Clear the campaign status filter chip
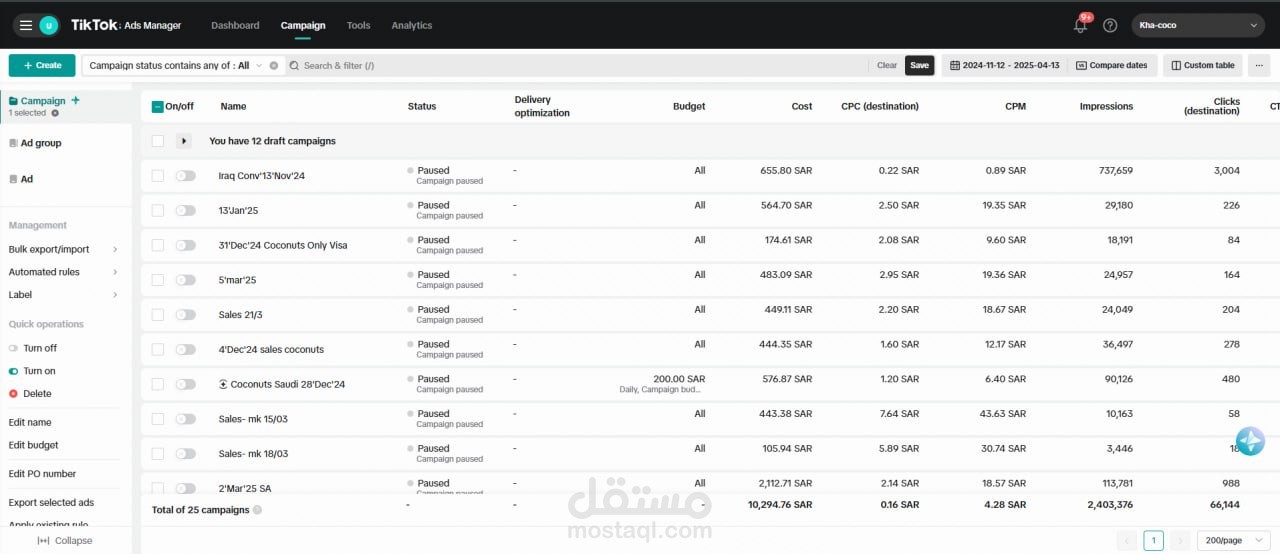 274,65
